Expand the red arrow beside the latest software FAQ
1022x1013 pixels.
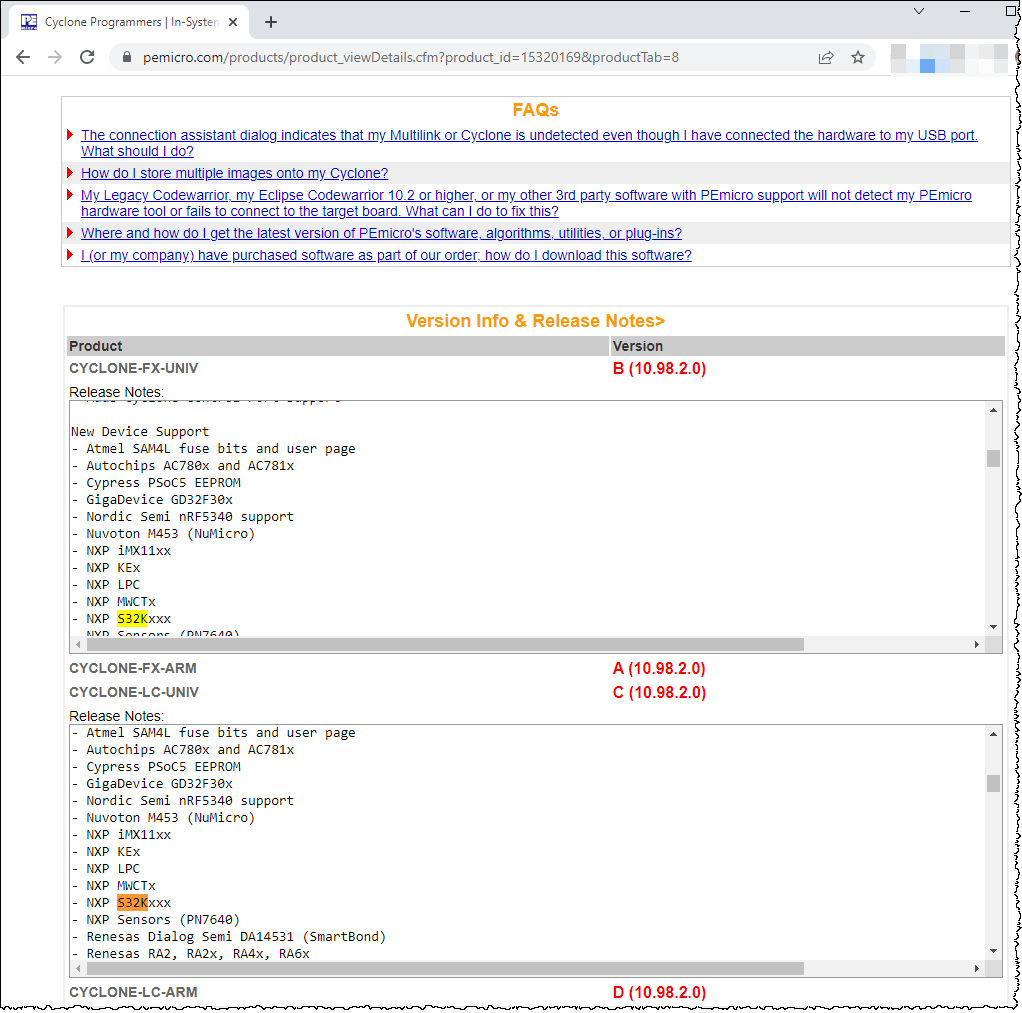pos(70,232)
